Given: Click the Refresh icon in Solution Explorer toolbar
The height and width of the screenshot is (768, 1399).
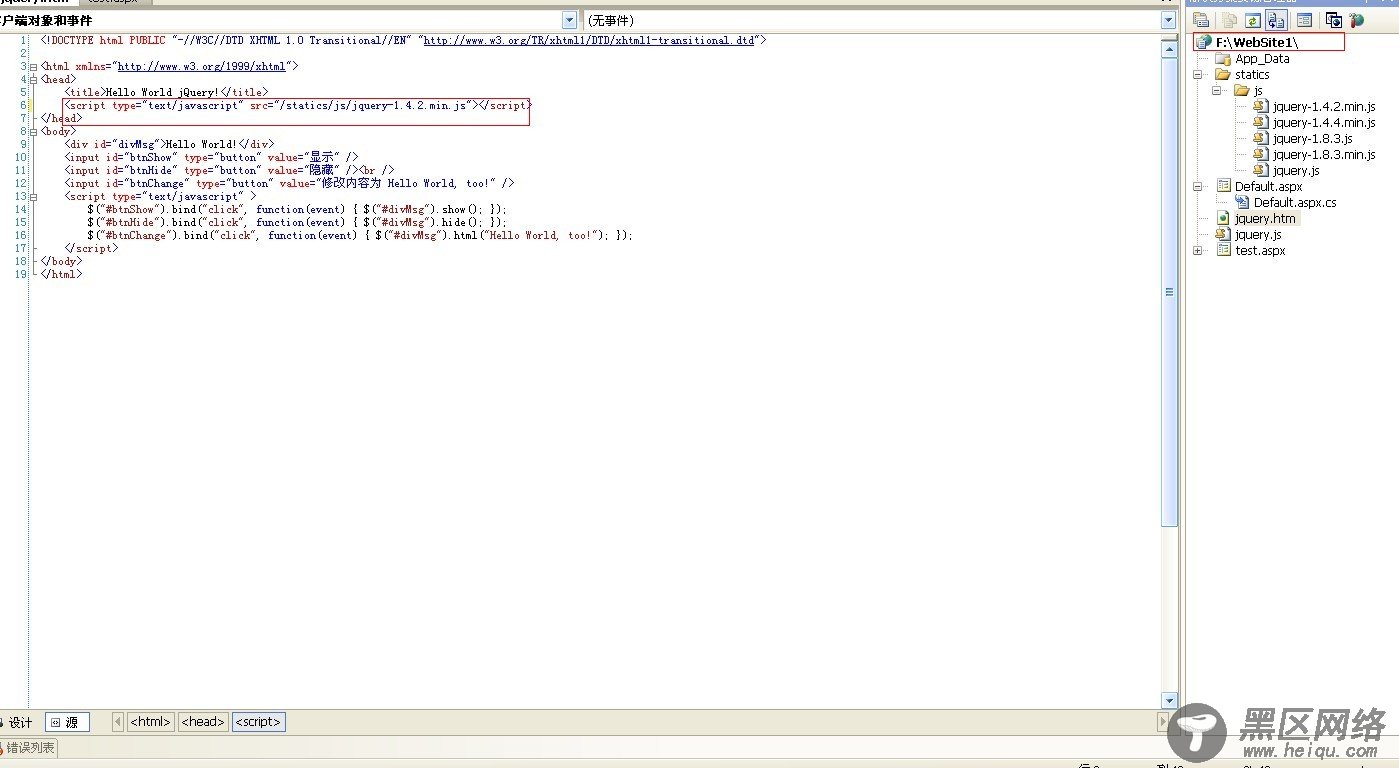Looking at the screenshot, I should [1253, 20].
